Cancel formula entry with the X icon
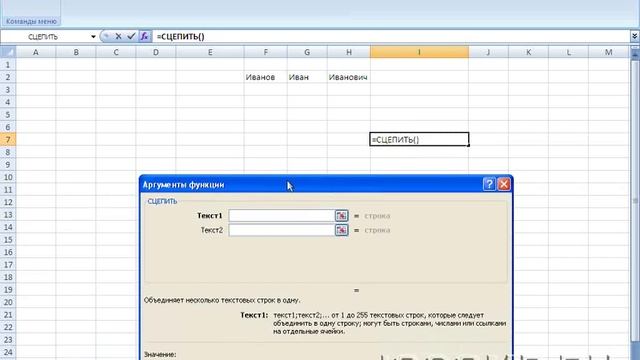Viewport: 640px width, 360px height. 118,36
